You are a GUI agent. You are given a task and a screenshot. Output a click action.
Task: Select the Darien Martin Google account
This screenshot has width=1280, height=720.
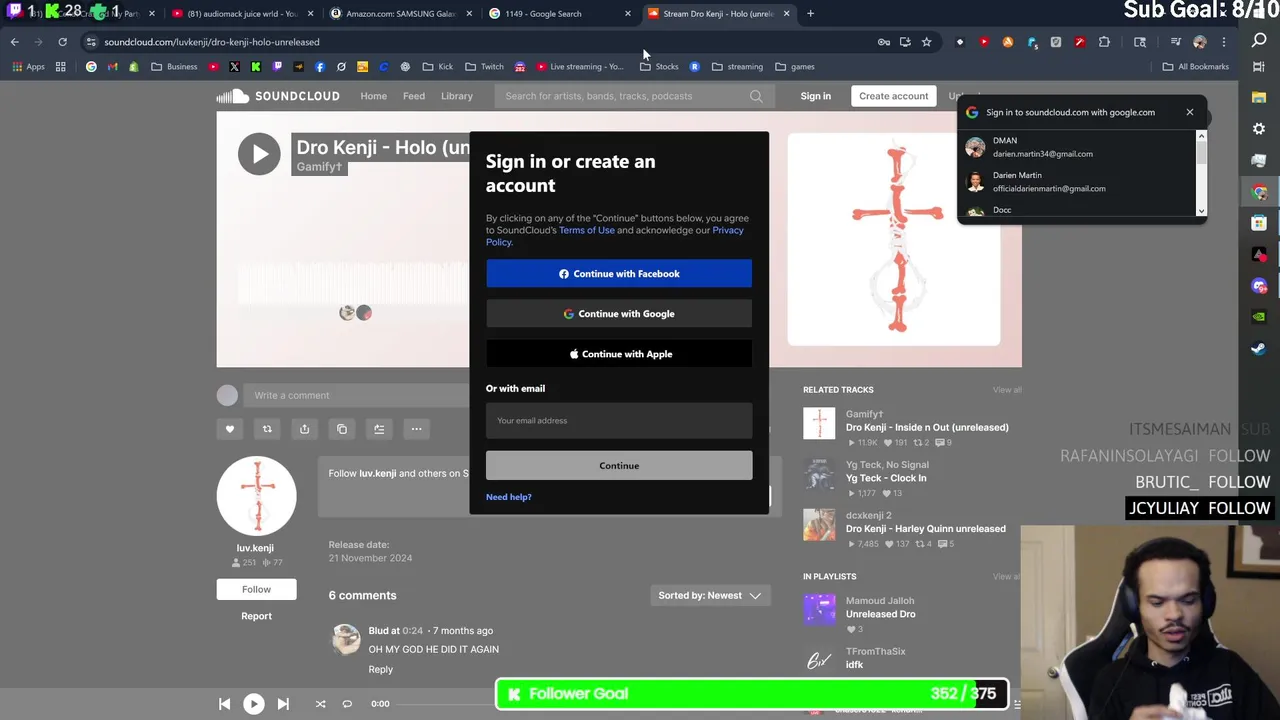coord(1082,182)
